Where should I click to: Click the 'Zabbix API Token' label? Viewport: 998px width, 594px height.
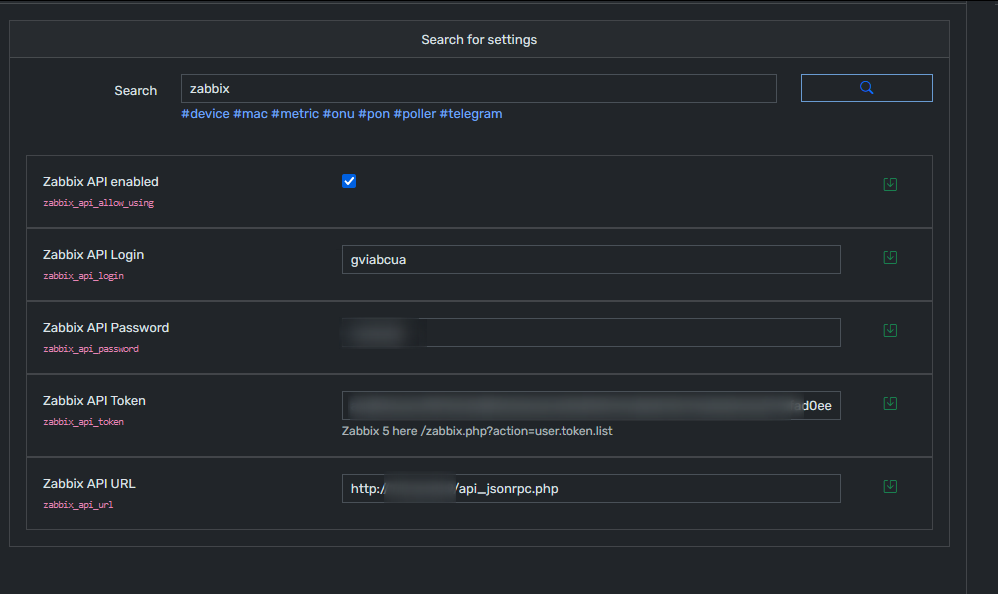click(94, 400)
